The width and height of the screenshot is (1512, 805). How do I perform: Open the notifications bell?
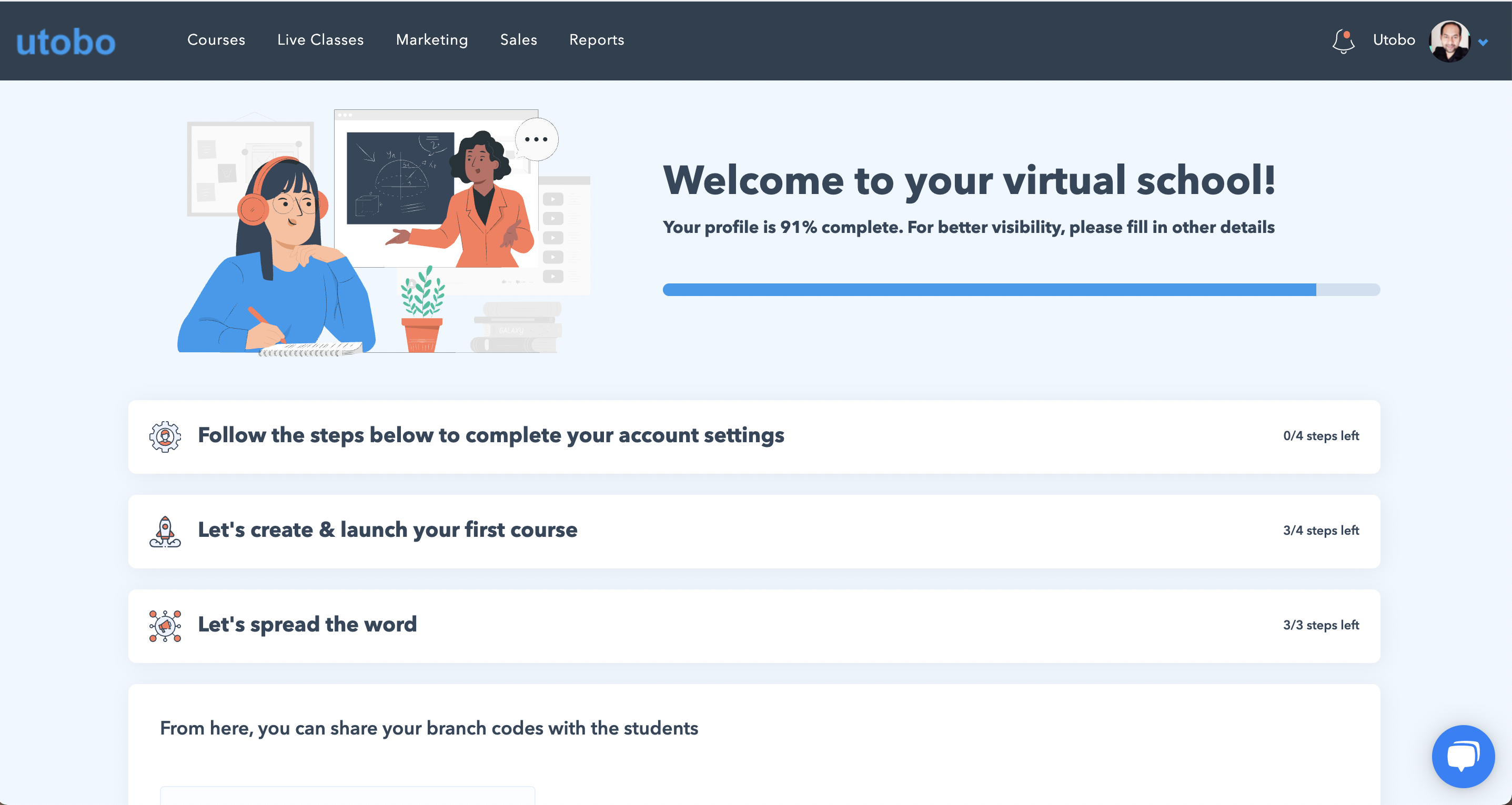[1343, 41]
